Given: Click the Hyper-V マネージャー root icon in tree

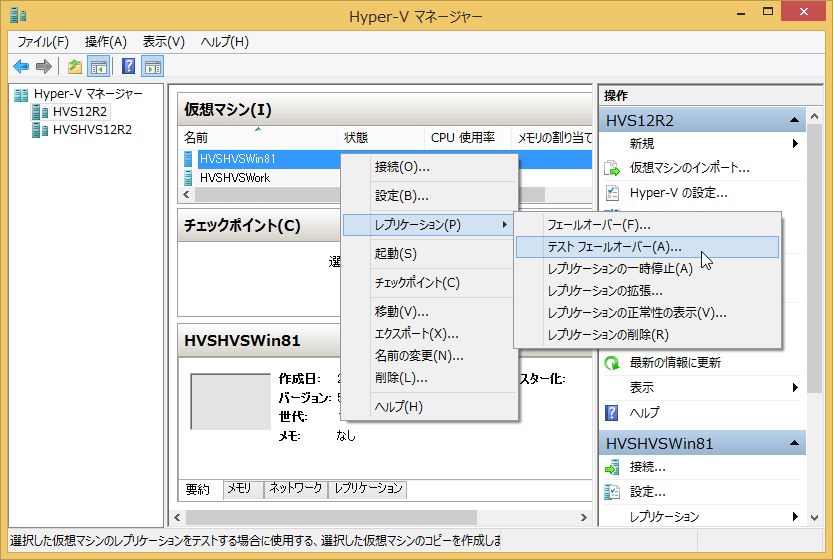Looking at the screenshot, I should tap(21, 95).
